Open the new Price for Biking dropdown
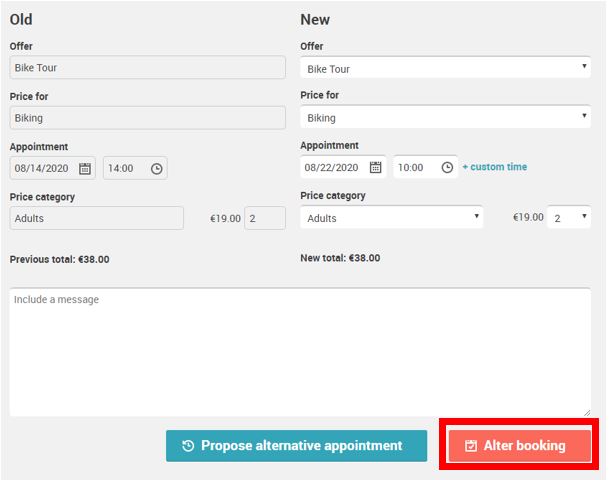The height and width of the screenshot is (480, 610). pos(445,117)
